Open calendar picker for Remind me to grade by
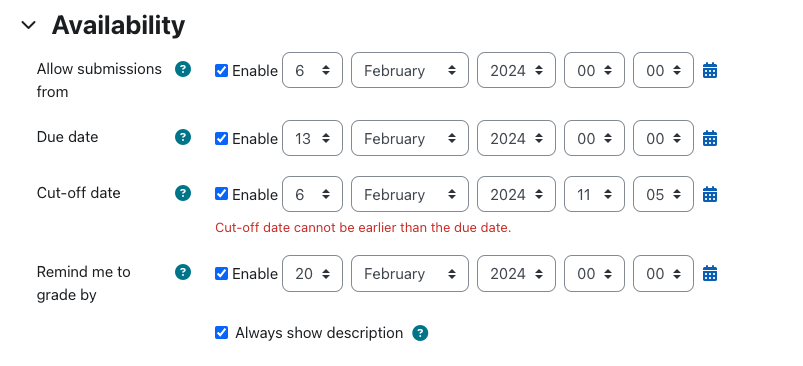The image size is (803, 366). [x=710, y=273]
